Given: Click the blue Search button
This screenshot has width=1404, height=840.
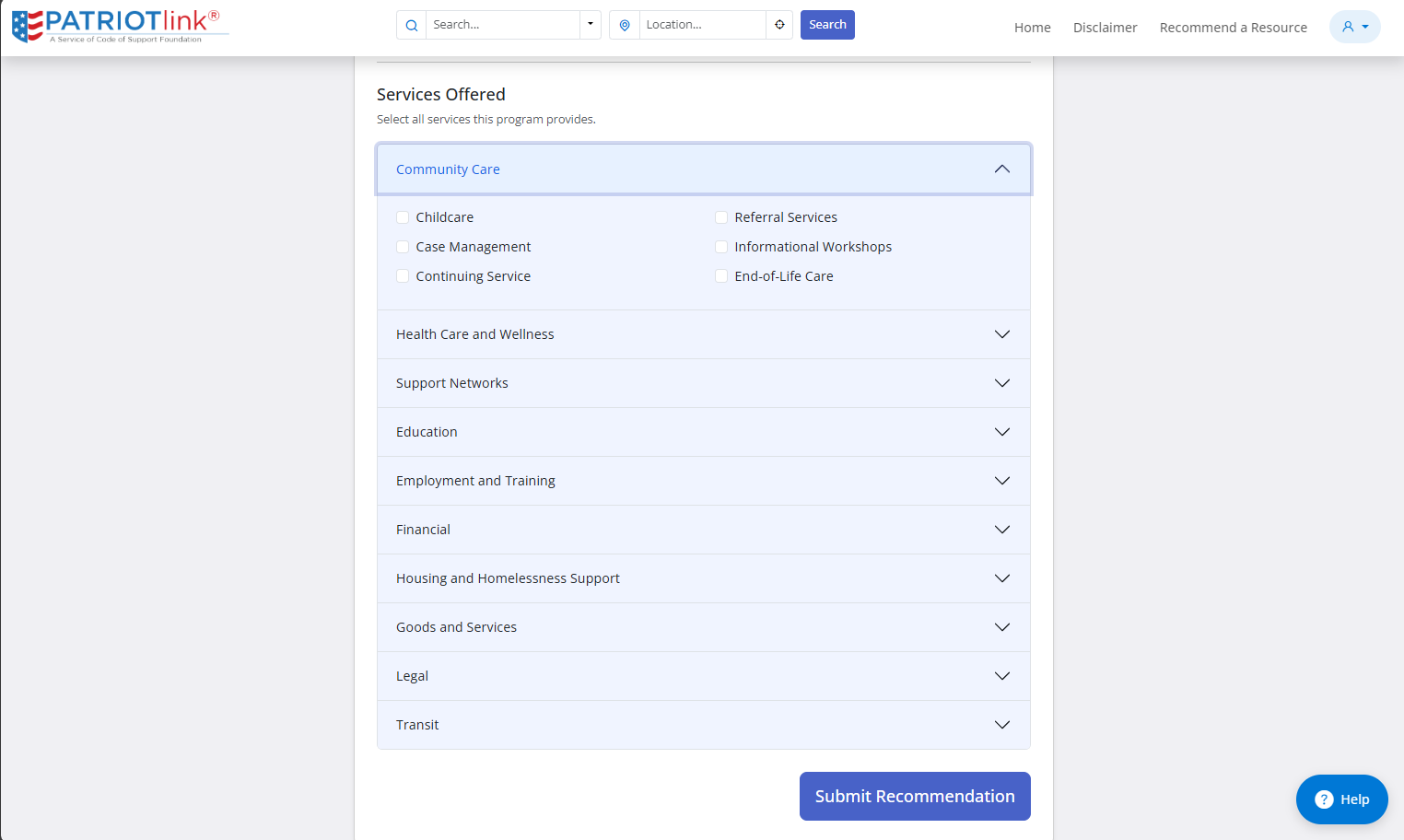Looking at the screenshot, I should (827, 25).
